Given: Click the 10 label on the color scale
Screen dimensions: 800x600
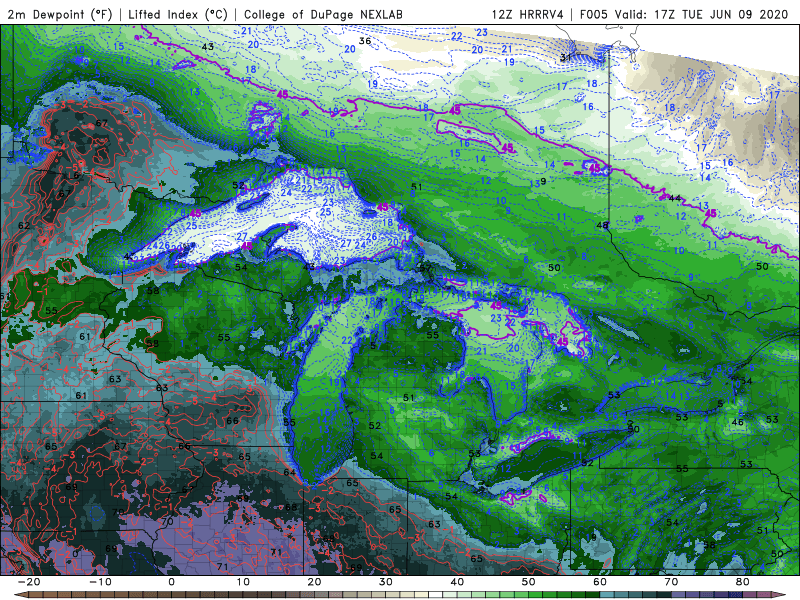Looking at the screenshot, I should [x=243, y=582].
